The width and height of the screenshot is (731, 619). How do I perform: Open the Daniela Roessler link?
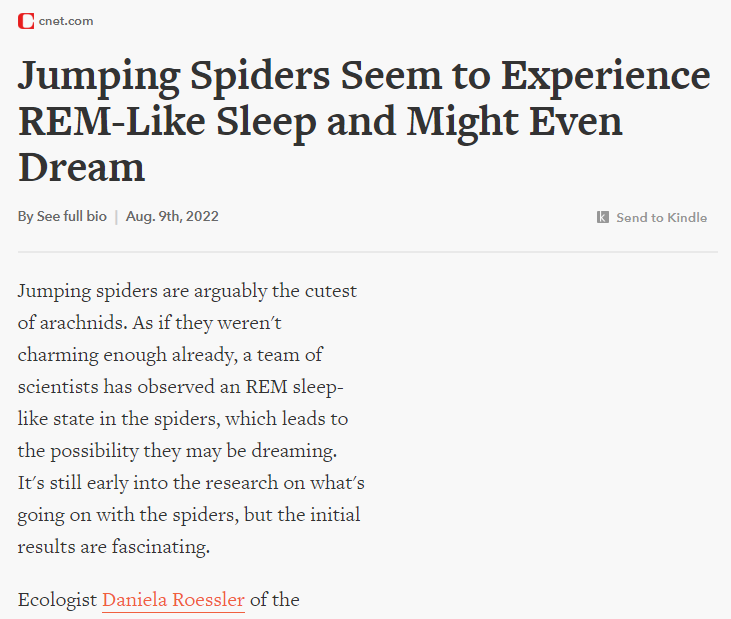(x=173, y=599)
